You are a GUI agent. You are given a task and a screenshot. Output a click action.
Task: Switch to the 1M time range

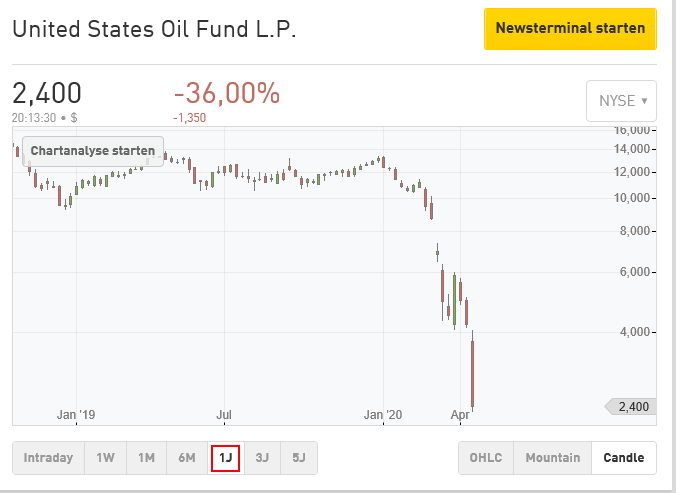146,458
